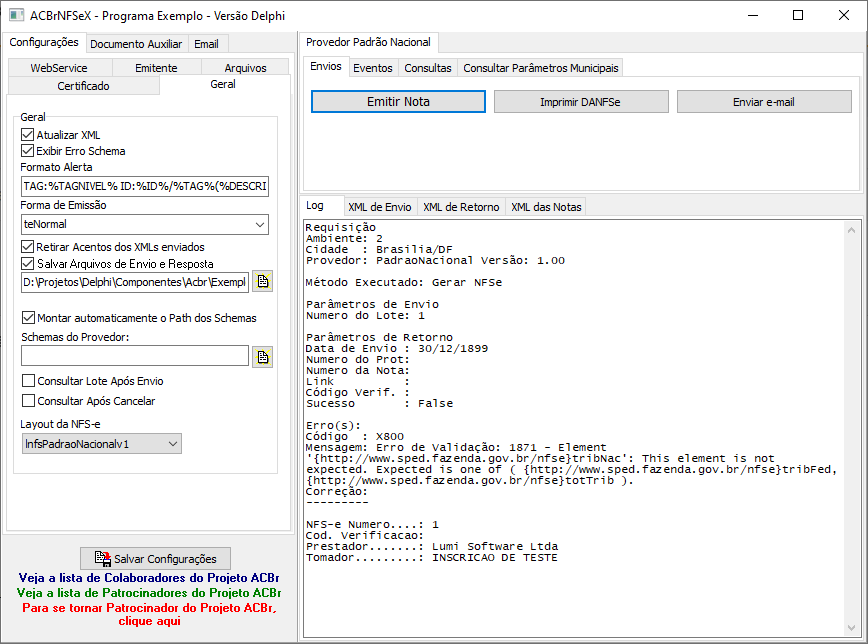Click into the Formato Alerta text field

145,186
